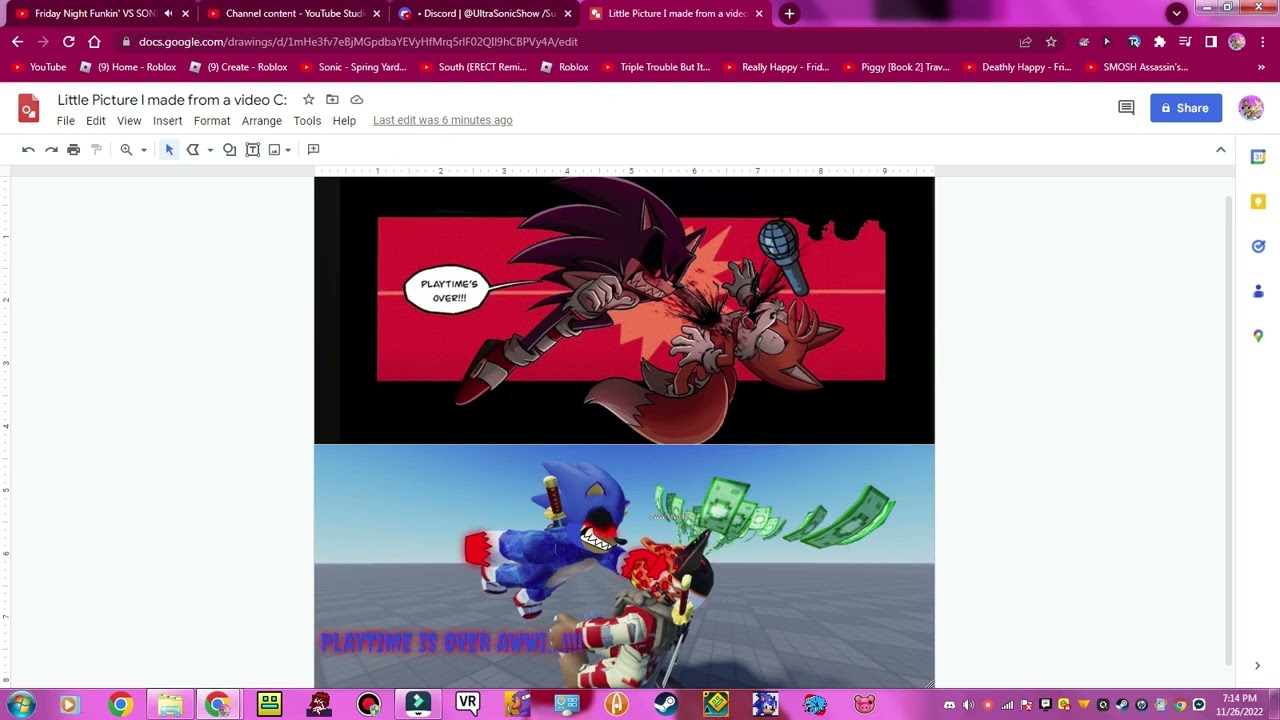1280x720 pixels.
Task: Open Google Maps side panel
Action: click(1258, 336)
